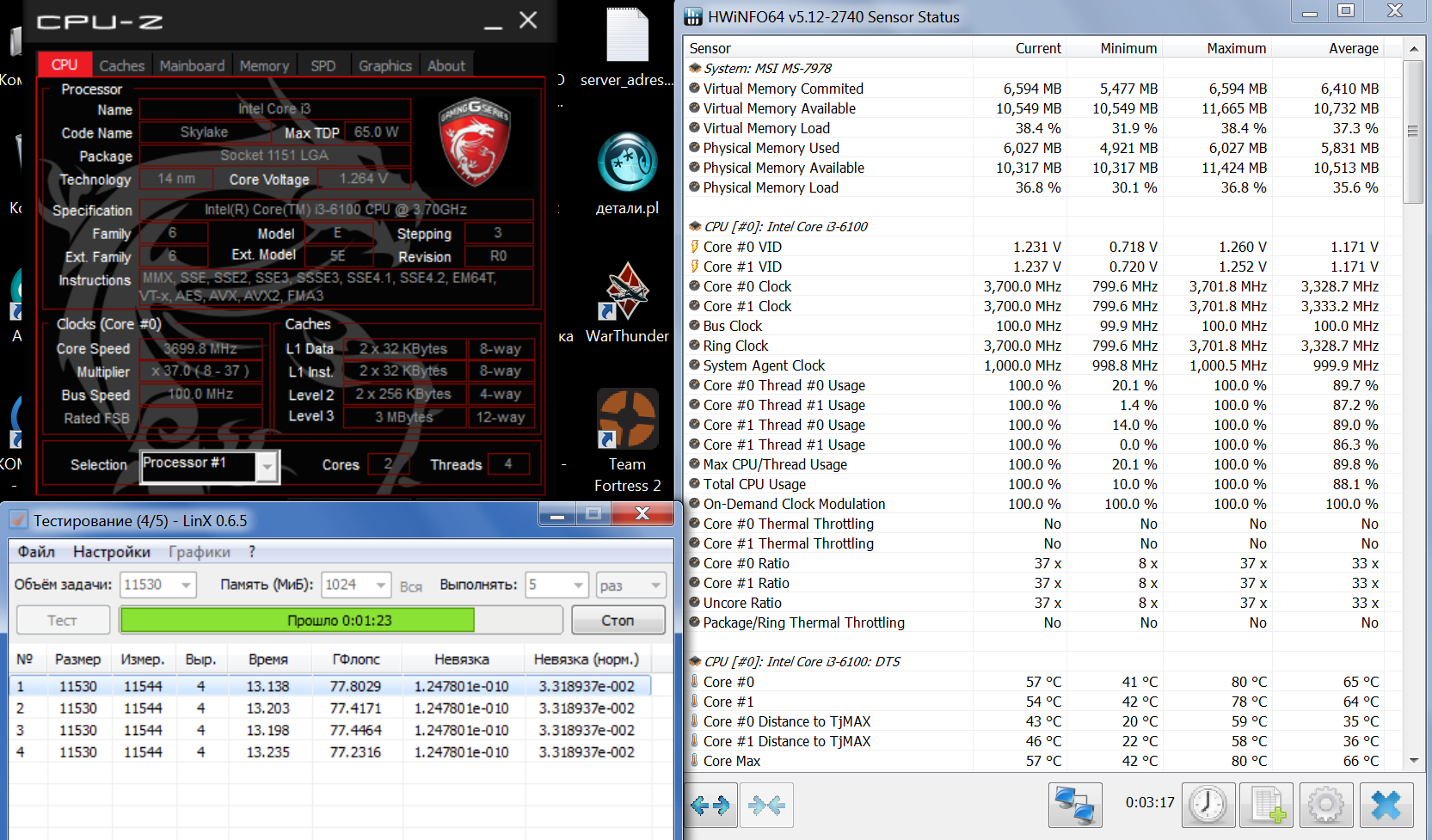1432x840 pixels.
Task: Start logging with the document plus icon
Action: (1268, 805)
